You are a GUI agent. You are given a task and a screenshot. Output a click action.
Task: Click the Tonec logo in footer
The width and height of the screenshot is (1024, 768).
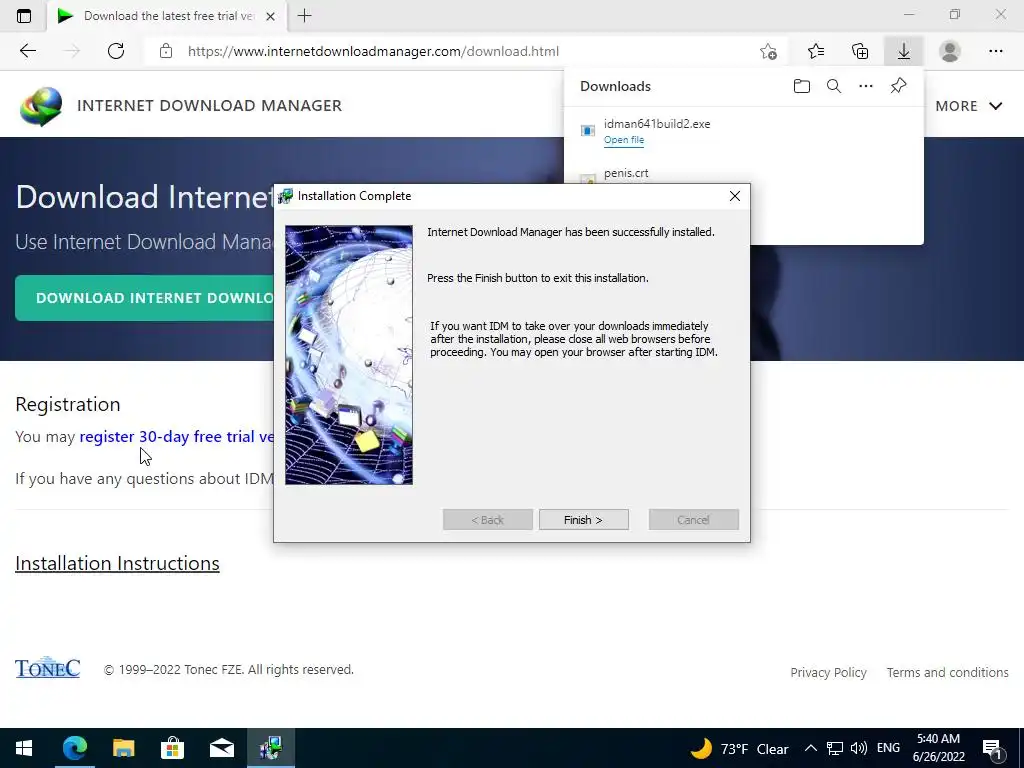(48, 667)
